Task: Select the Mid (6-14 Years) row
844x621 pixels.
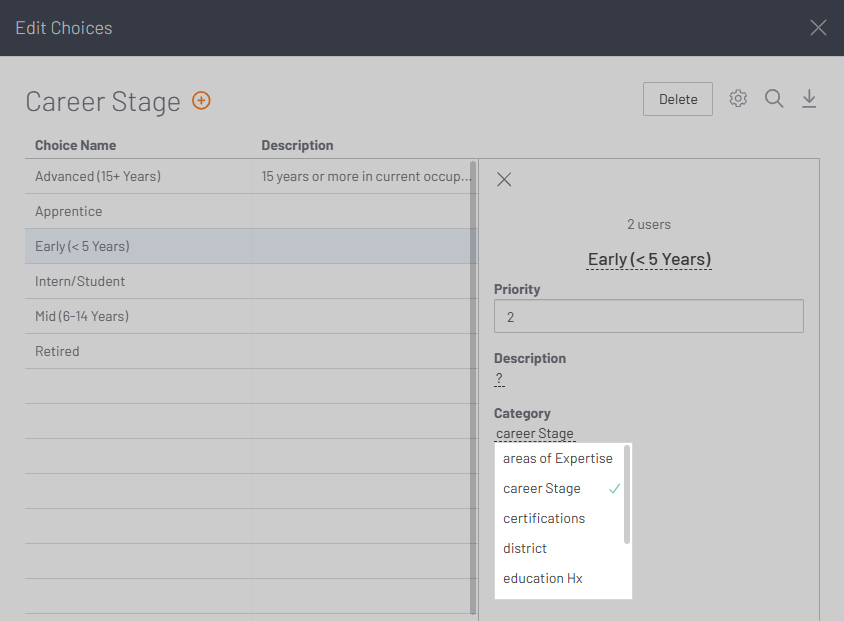Action: point(82,316)
